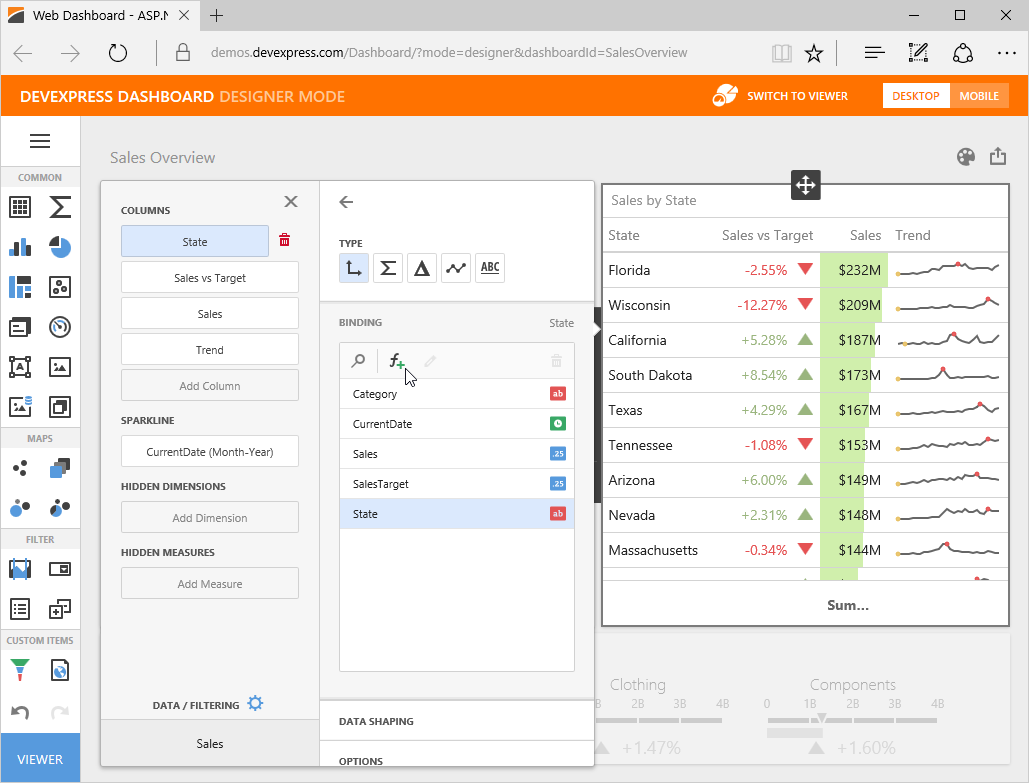Click the add calculated field icon
This screenshot has width=1029, height=783.
click(x=396, y=361)
